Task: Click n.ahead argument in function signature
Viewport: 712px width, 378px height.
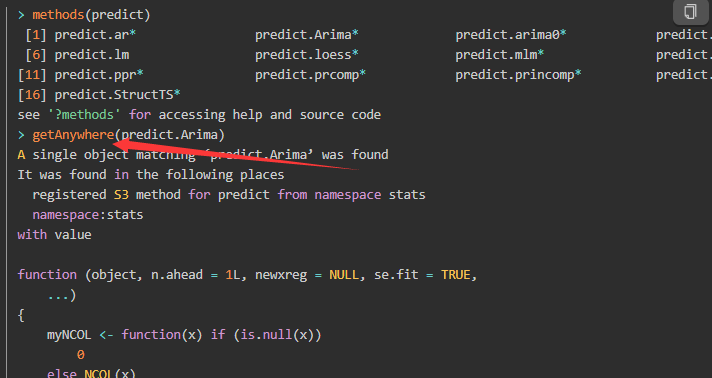Action: [177, 275]
